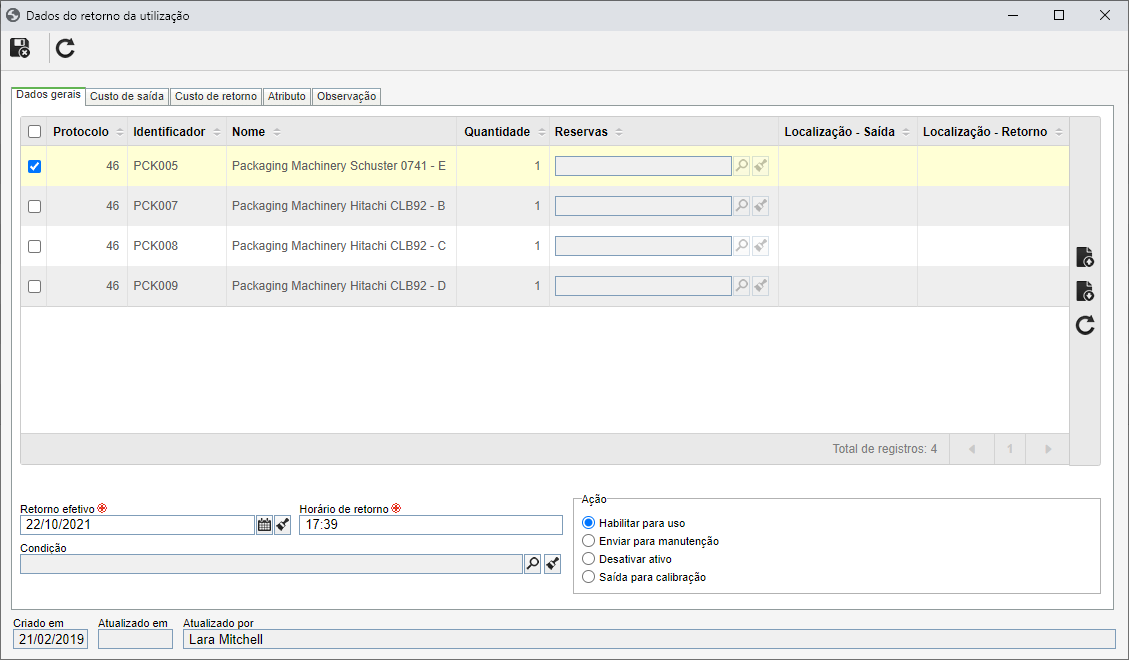1129x660 pixels.
Task: Search for a Condição value
Action: [x=533, y=564]
